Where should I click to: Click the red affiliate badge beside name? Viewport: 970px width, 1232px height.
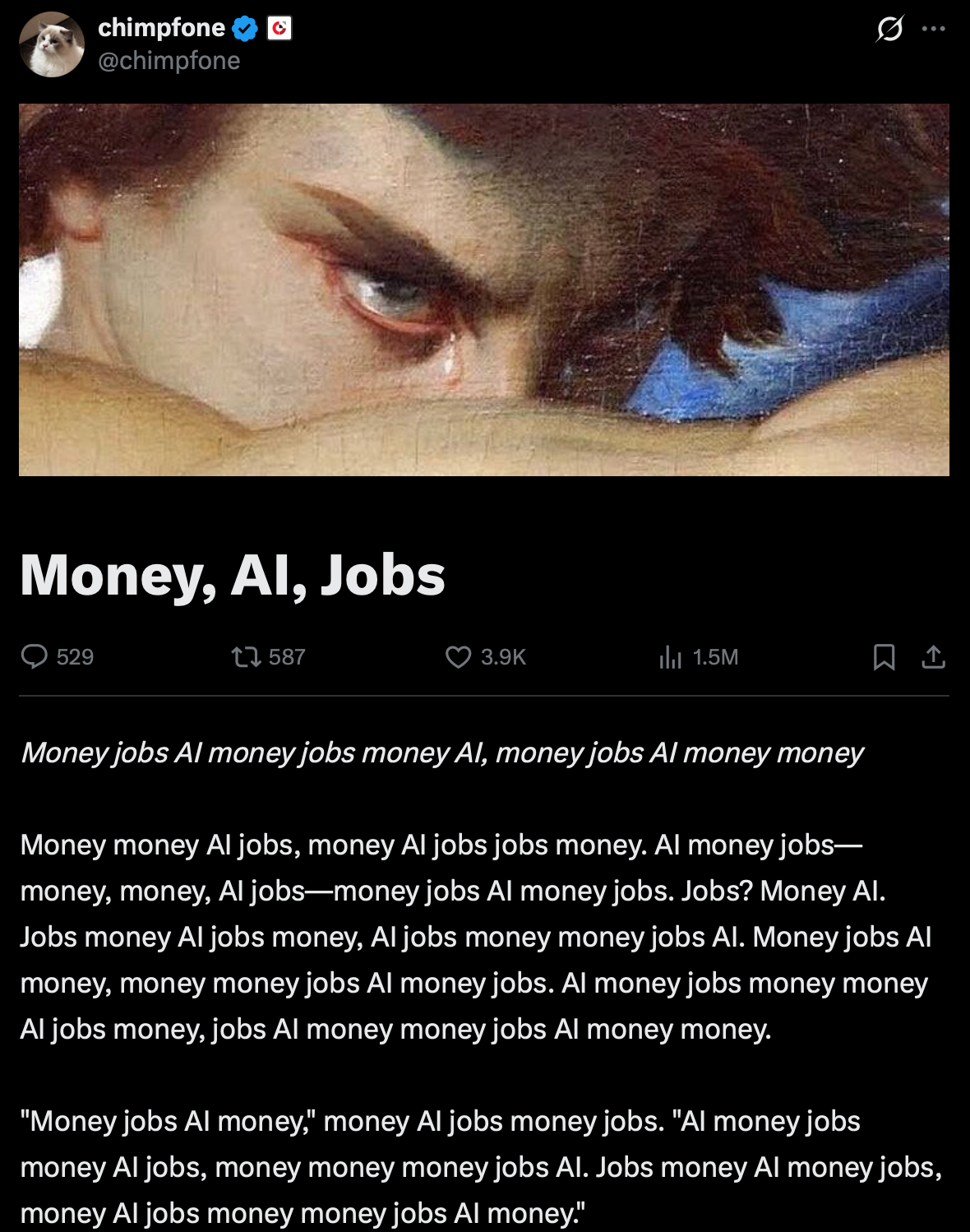point(279,29)
